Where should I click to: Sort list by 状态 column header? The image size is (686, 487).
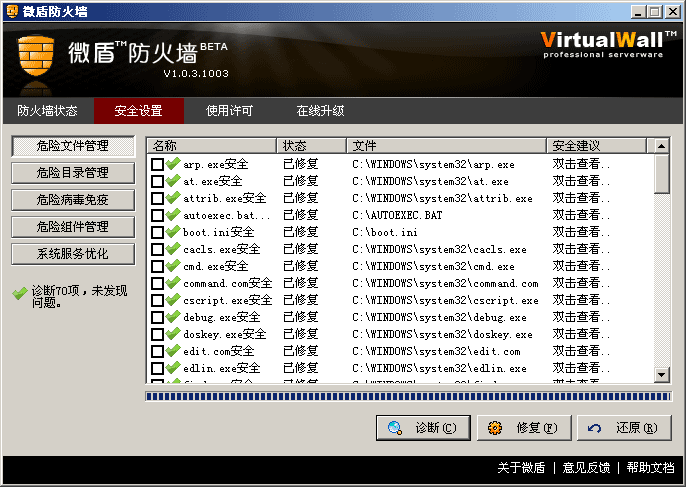point(311,146)
